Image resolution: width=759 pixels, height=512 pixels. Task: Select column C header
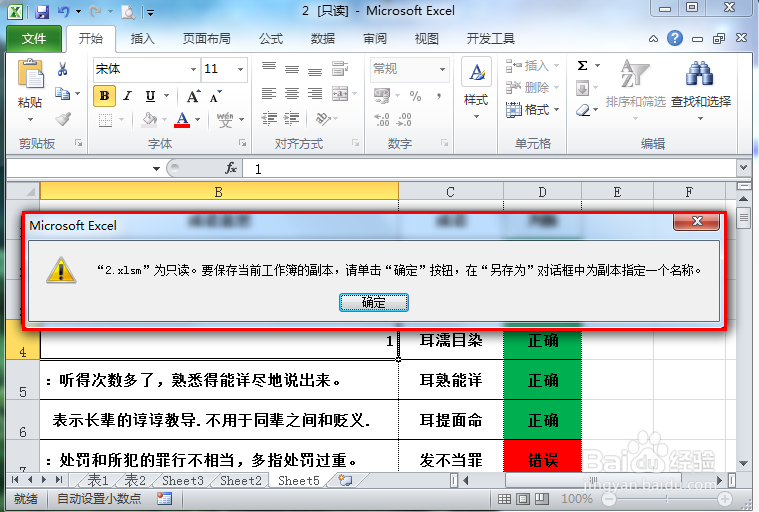coord(451,192)
